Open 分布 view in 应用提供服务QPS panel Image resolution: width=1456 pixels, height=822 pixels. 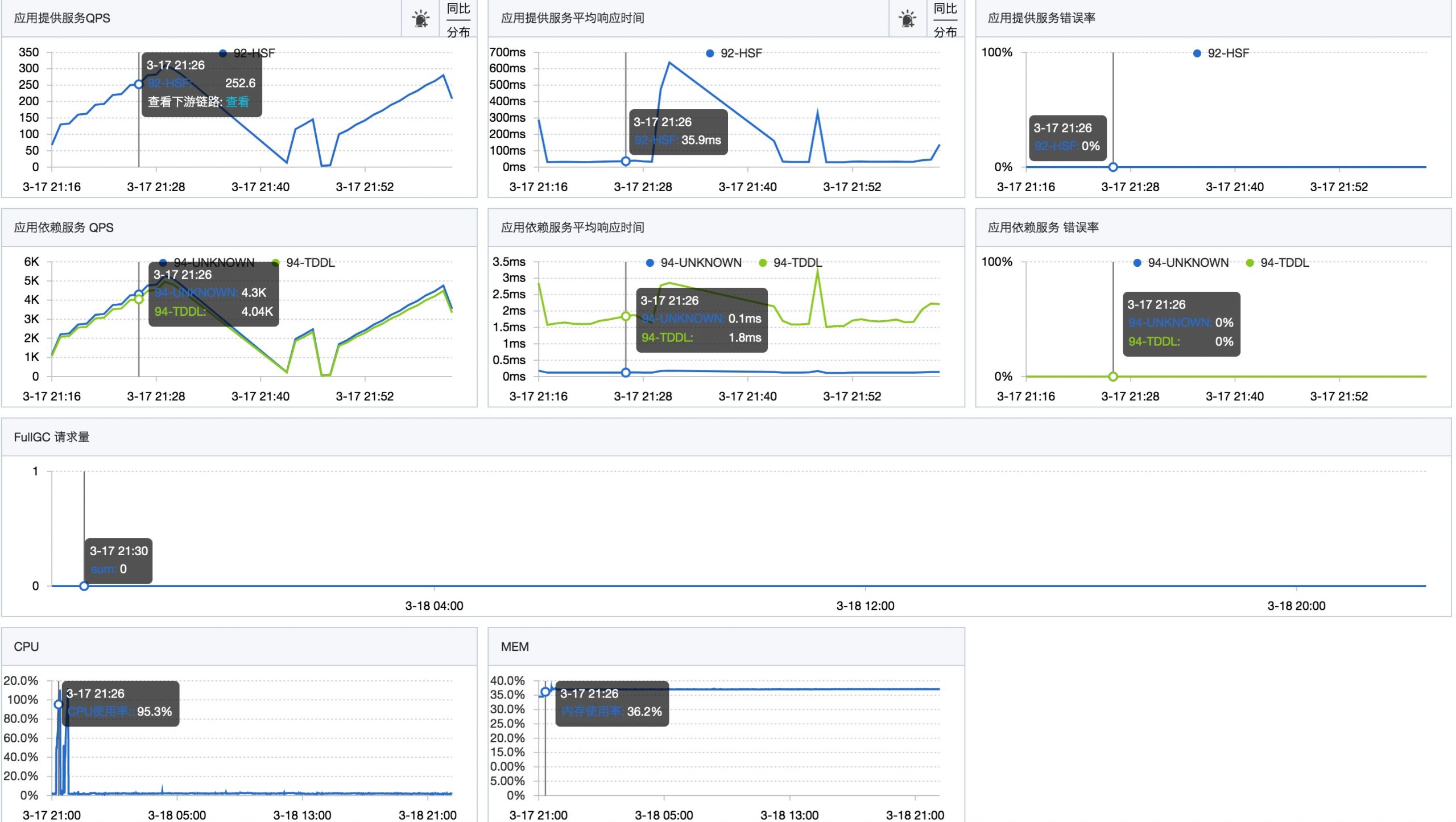[x=458, y=32]
